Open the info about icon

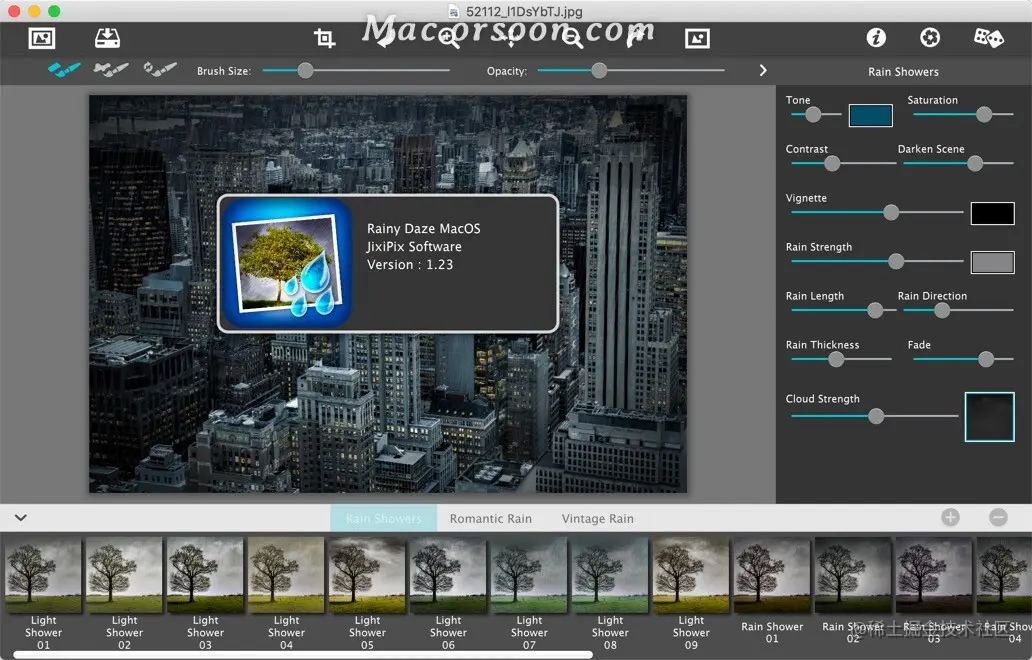pyautogui.click(x=875, y=38)
